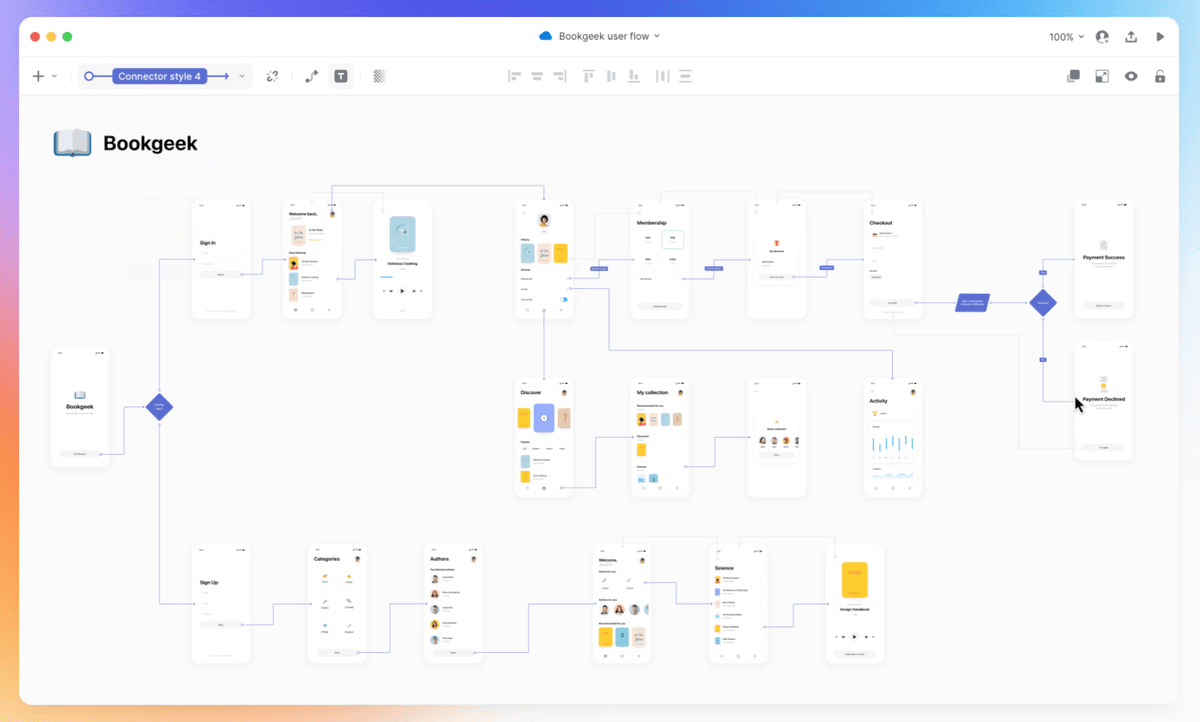This screenshot has width=1200, height=722.
Task: Select the Delicious Cooking player artboard
Action: coord(402,259)
